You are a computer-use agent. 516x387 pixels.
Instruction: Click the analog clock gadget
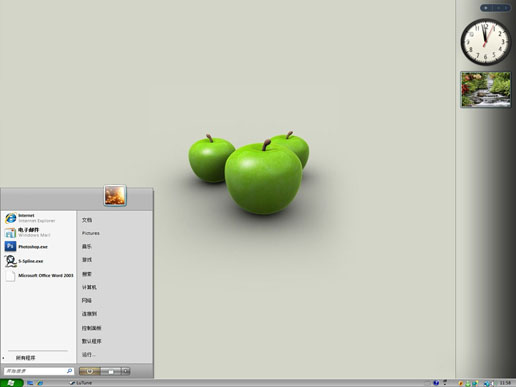pos(485,42)
